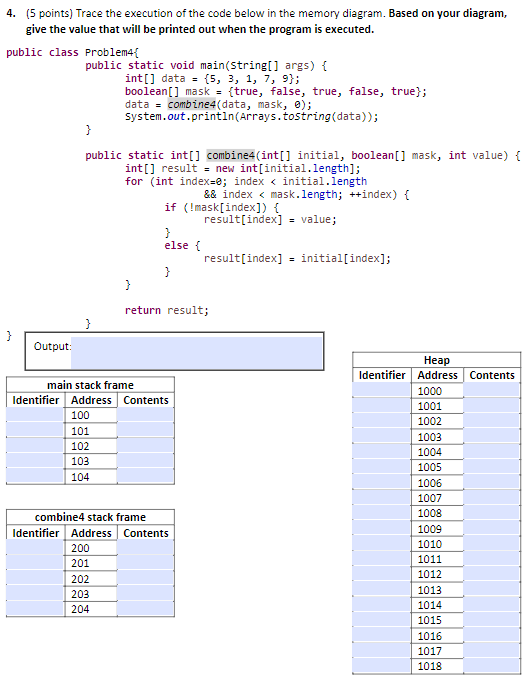Click Contents cell for heap address 1005
This screenshot has height=692, width=527.
492,467
